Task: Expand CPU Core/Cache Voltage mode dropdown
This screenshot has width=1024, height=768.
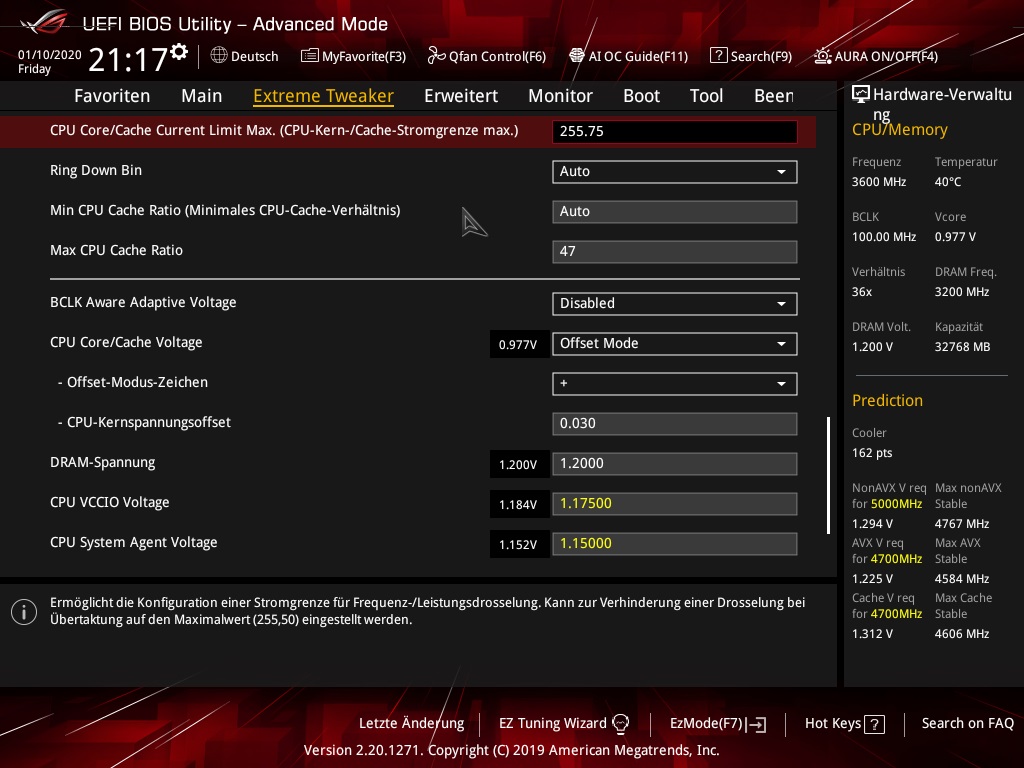Action: pos(675,344)
